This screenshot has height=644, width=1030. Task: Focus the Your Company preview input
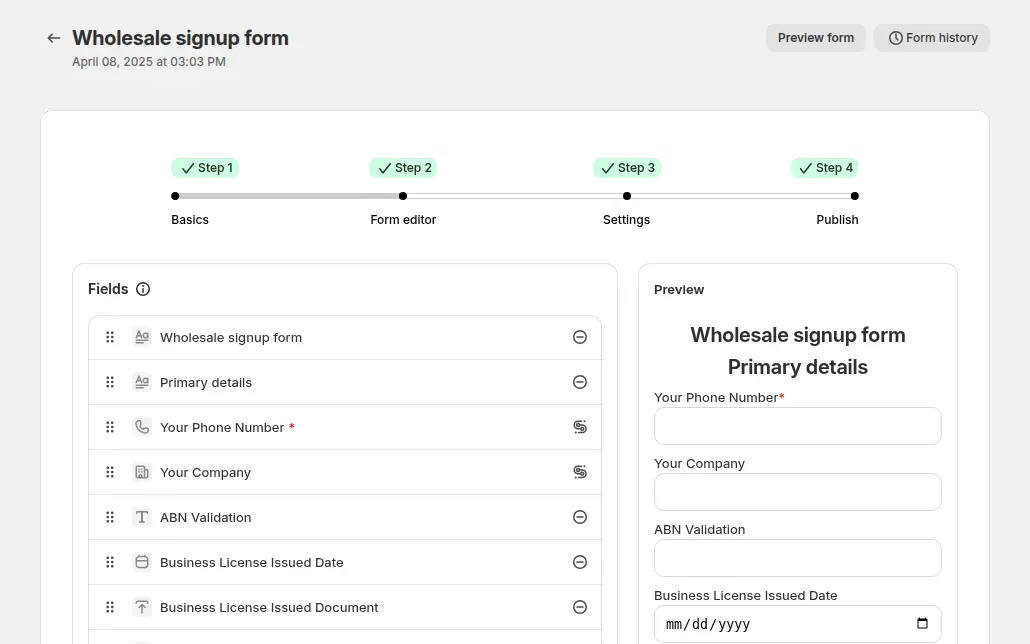pos(797,492)
